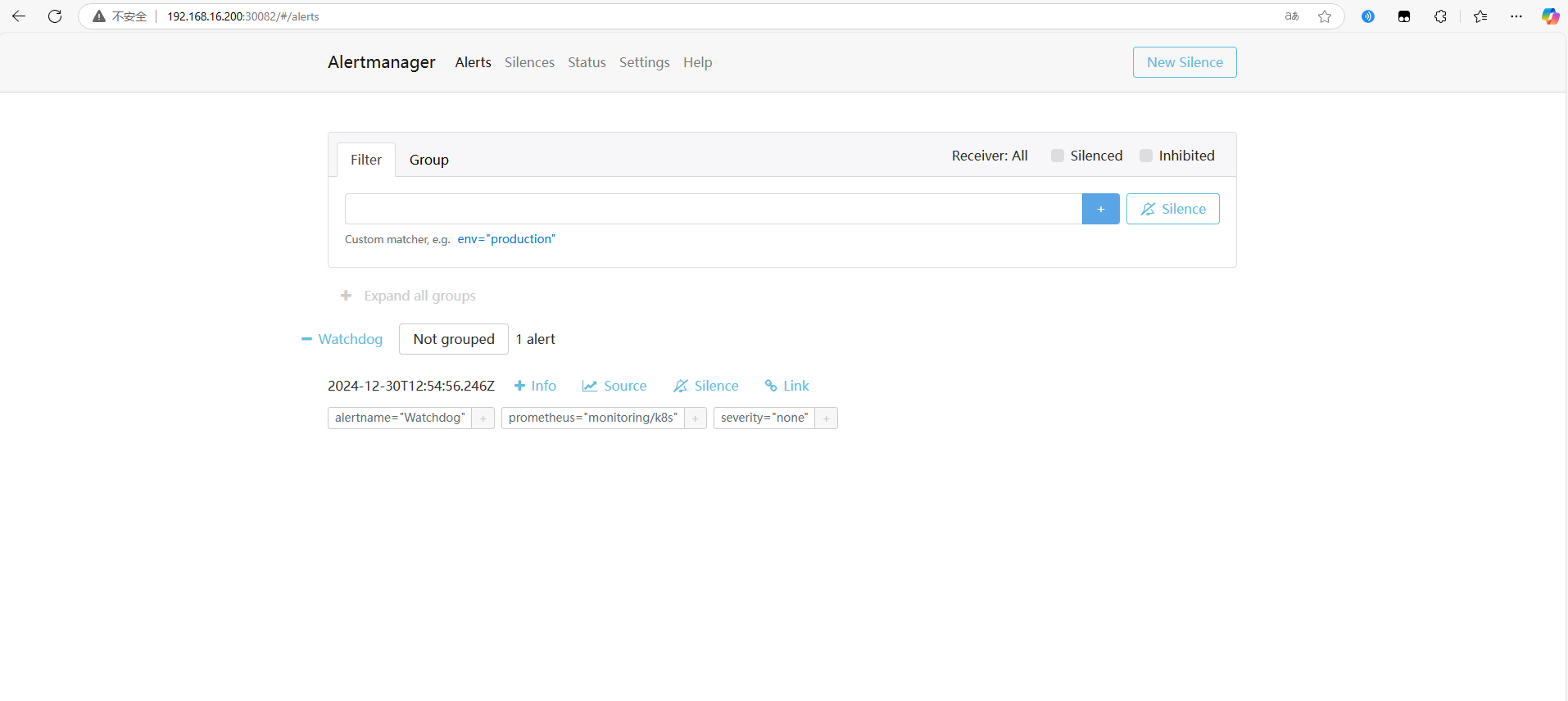Open the Silences page in navbar
1568x701 pixels.
click(529, 62)
